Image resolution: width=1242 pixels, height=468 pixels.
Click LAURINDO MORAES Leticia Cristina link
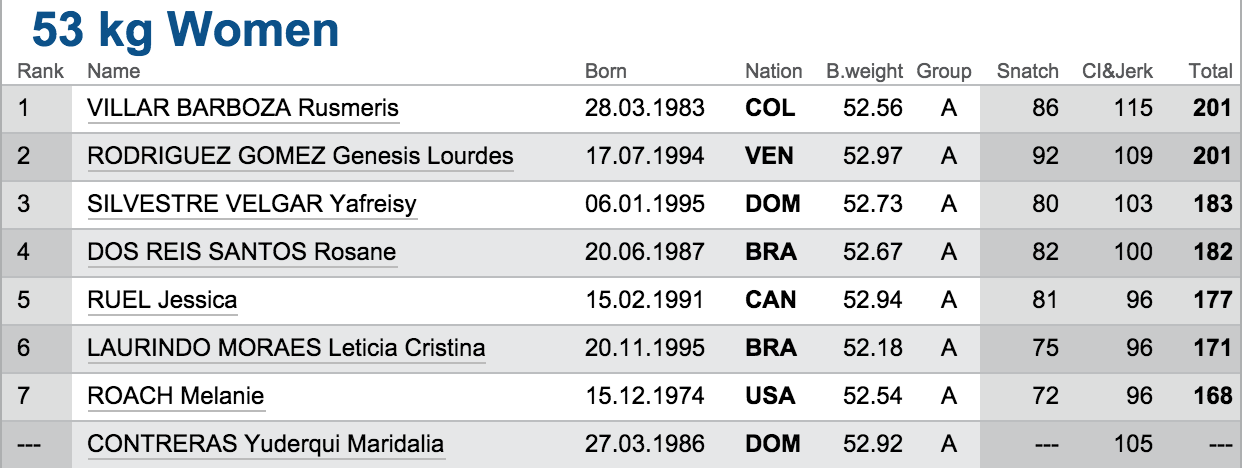point(287,348)
